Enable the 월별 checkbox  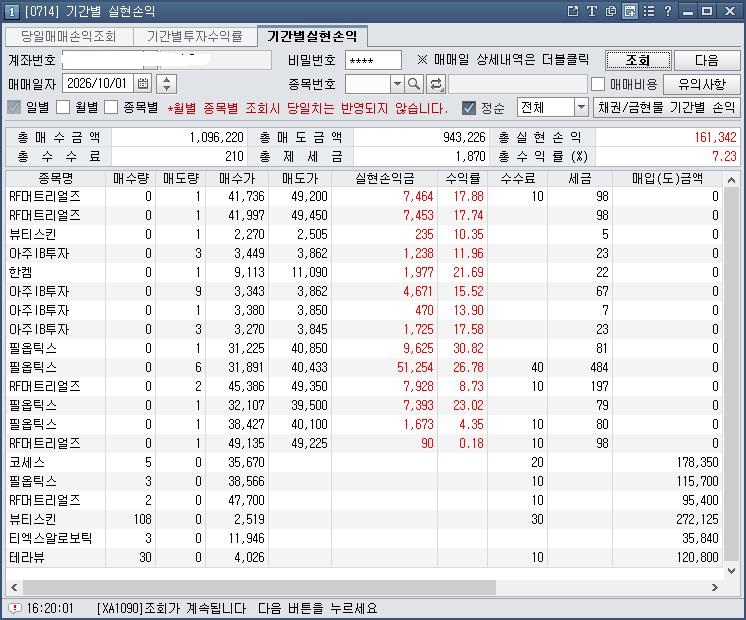coord(63,108)
